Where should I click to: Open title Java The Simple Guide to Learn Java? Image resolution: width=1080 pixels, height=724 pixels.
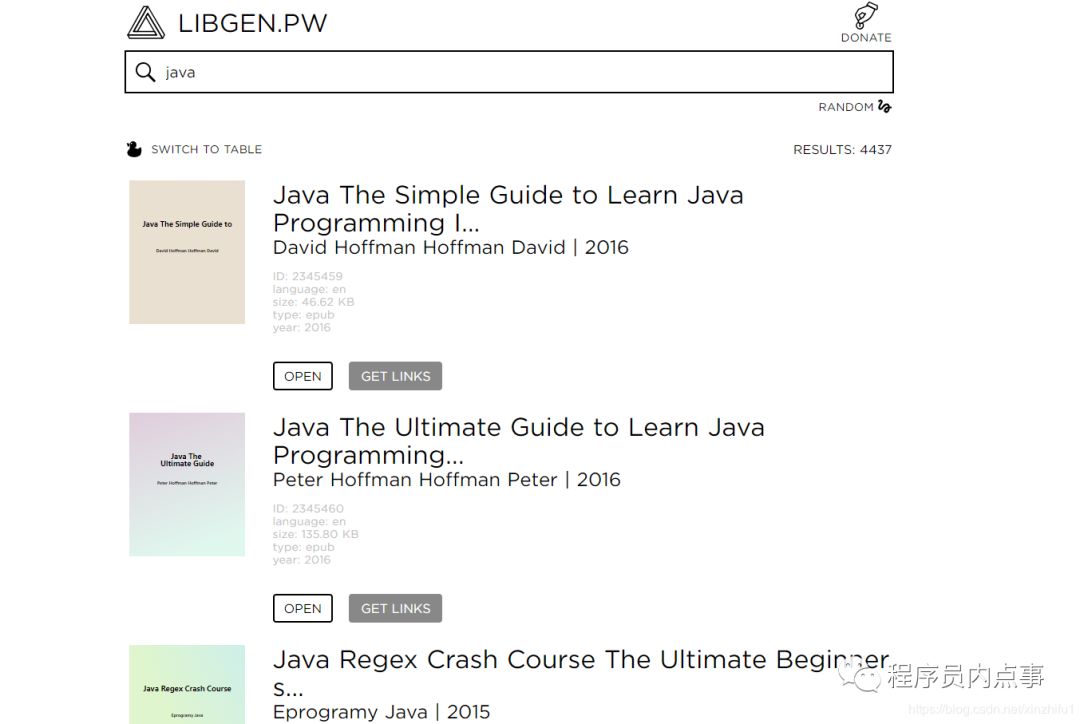click(508, 209)
